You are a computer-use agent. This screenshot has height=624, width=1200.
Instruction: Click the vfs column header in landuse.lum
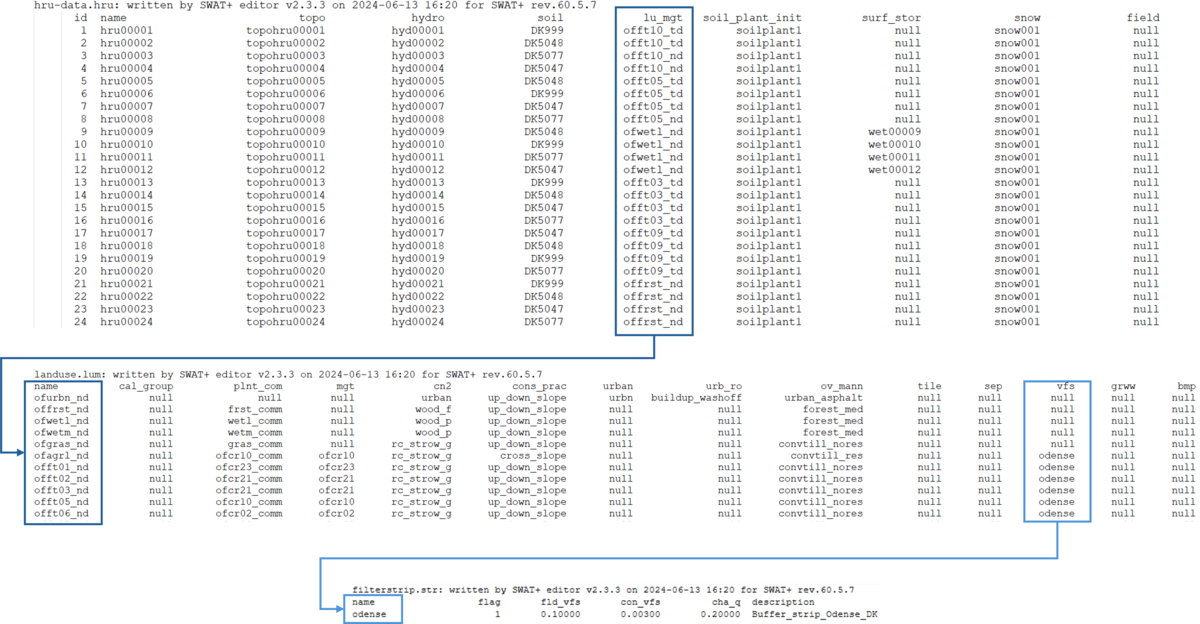click(x=1065, y=385)
